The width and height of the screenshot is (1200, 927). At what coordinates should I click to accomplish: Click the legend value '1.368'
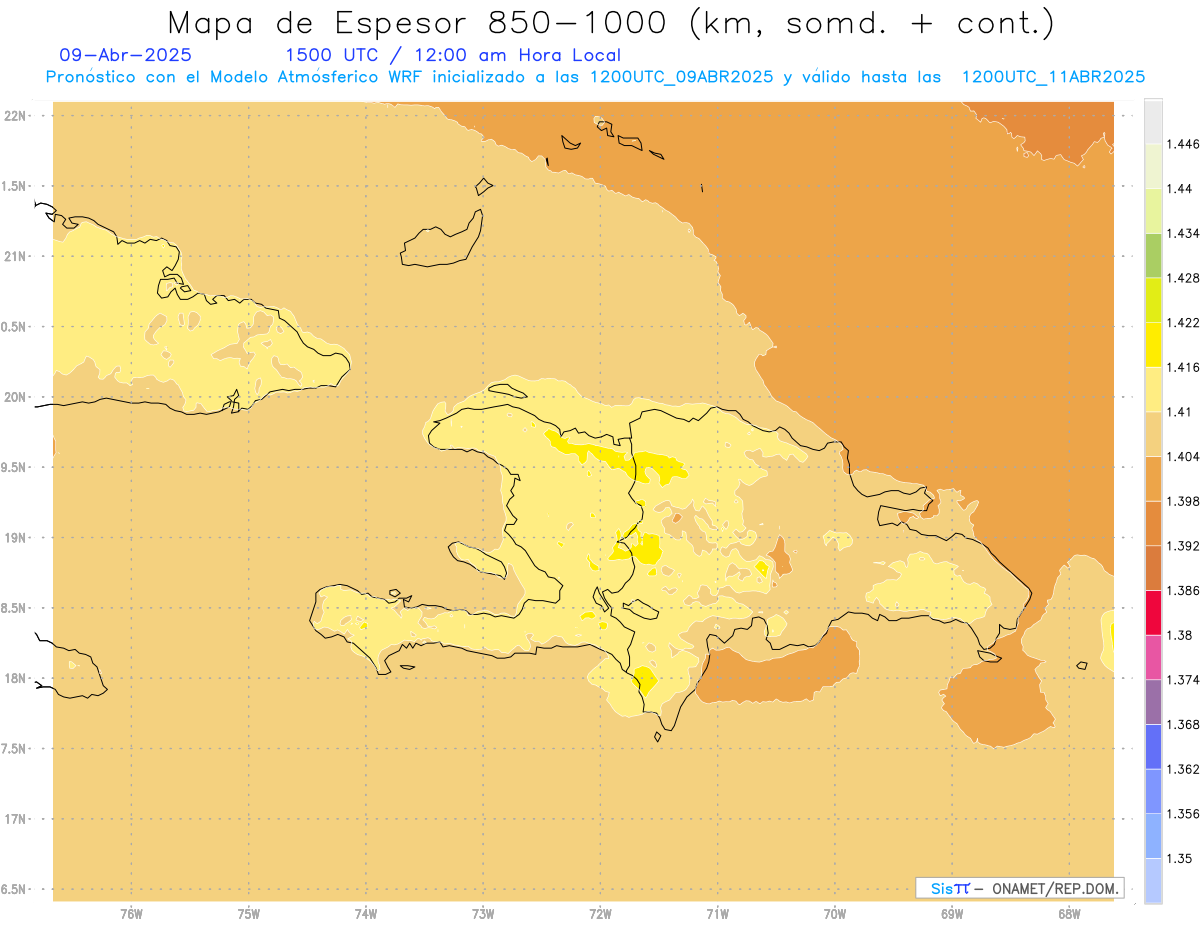1185,724
